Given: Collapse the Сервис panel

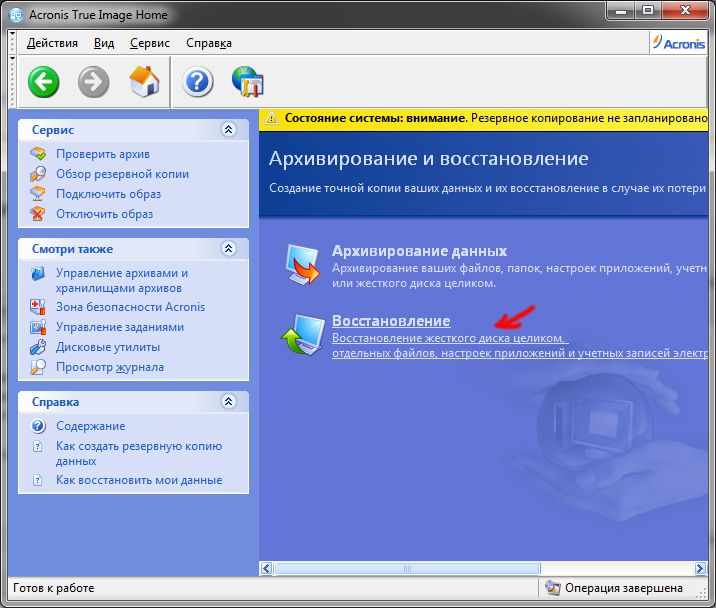Looking at the screenshot, I should click(x=228, y=130).
